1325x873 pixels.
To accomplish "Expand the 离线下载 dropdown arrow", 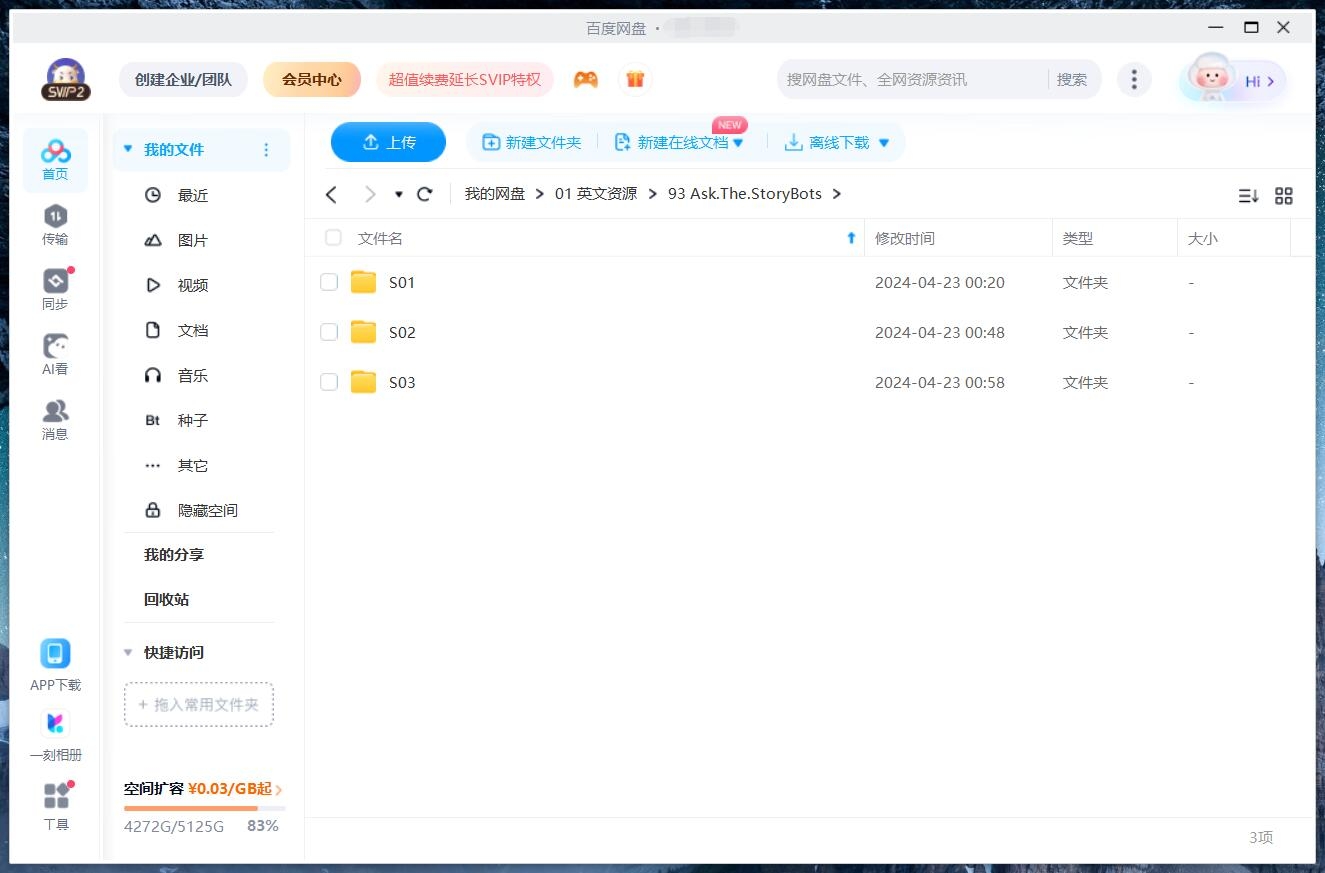I will 882,142.
